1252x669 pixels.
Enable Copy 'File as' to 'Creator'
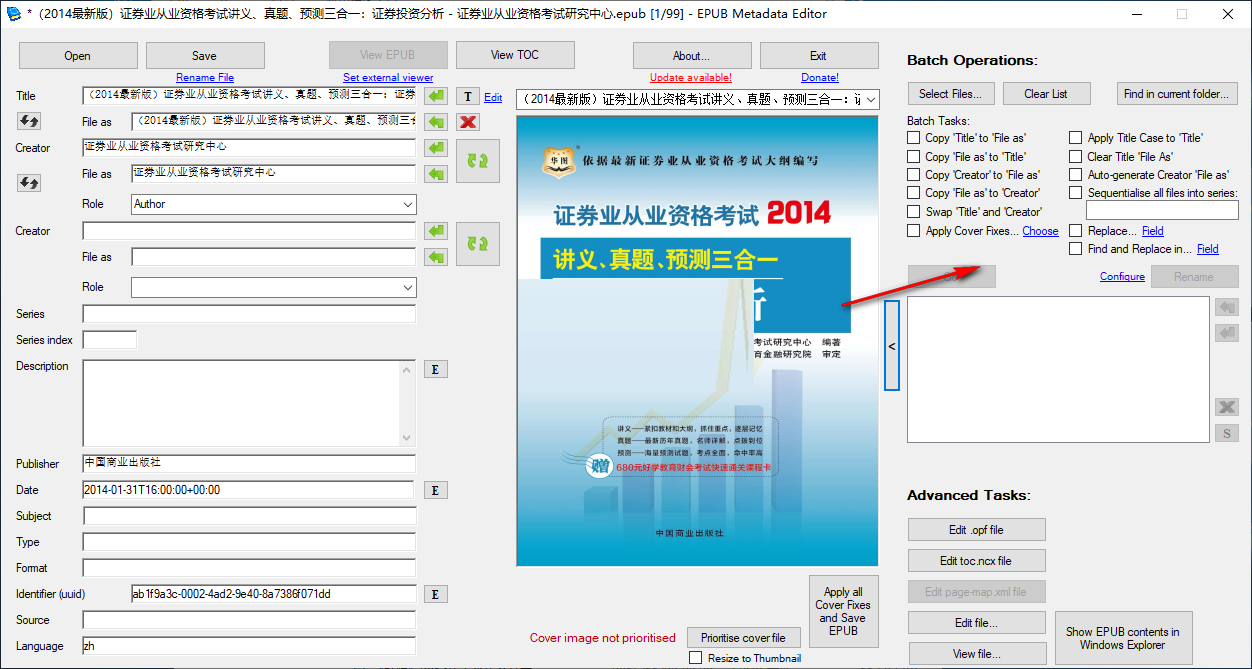[914, 193]
